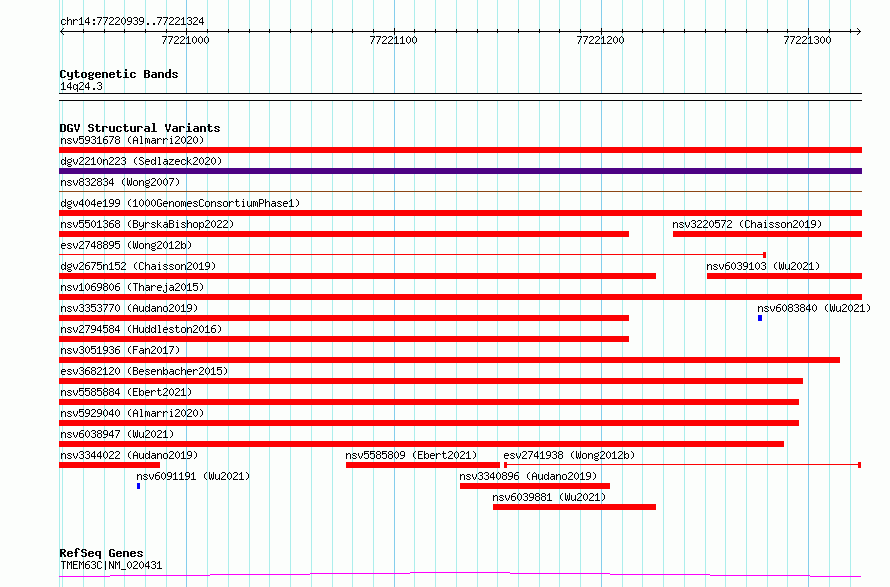Select the TMEM63C|NM_020431 gene label
Image resolution: width=890 pixels, height=587 pixels.
click(111, 565)
